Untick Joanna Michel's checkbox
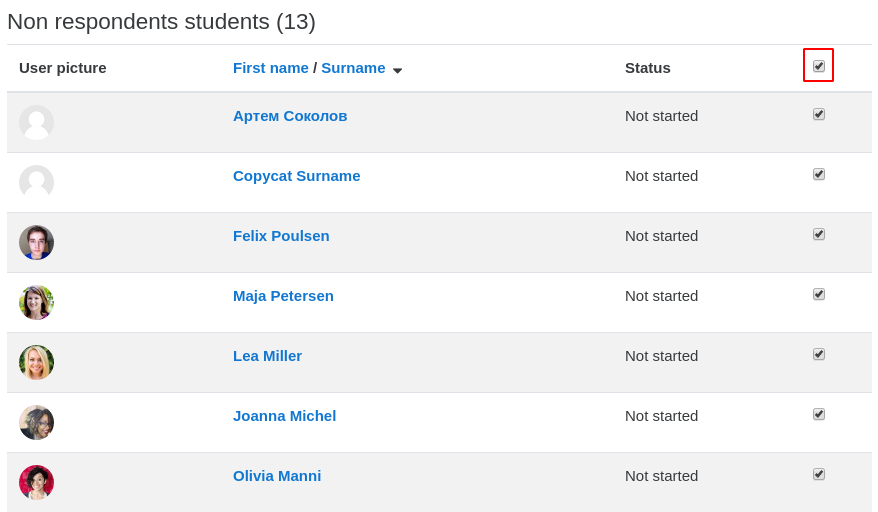 pyautogui.click(x=819, y=414)
